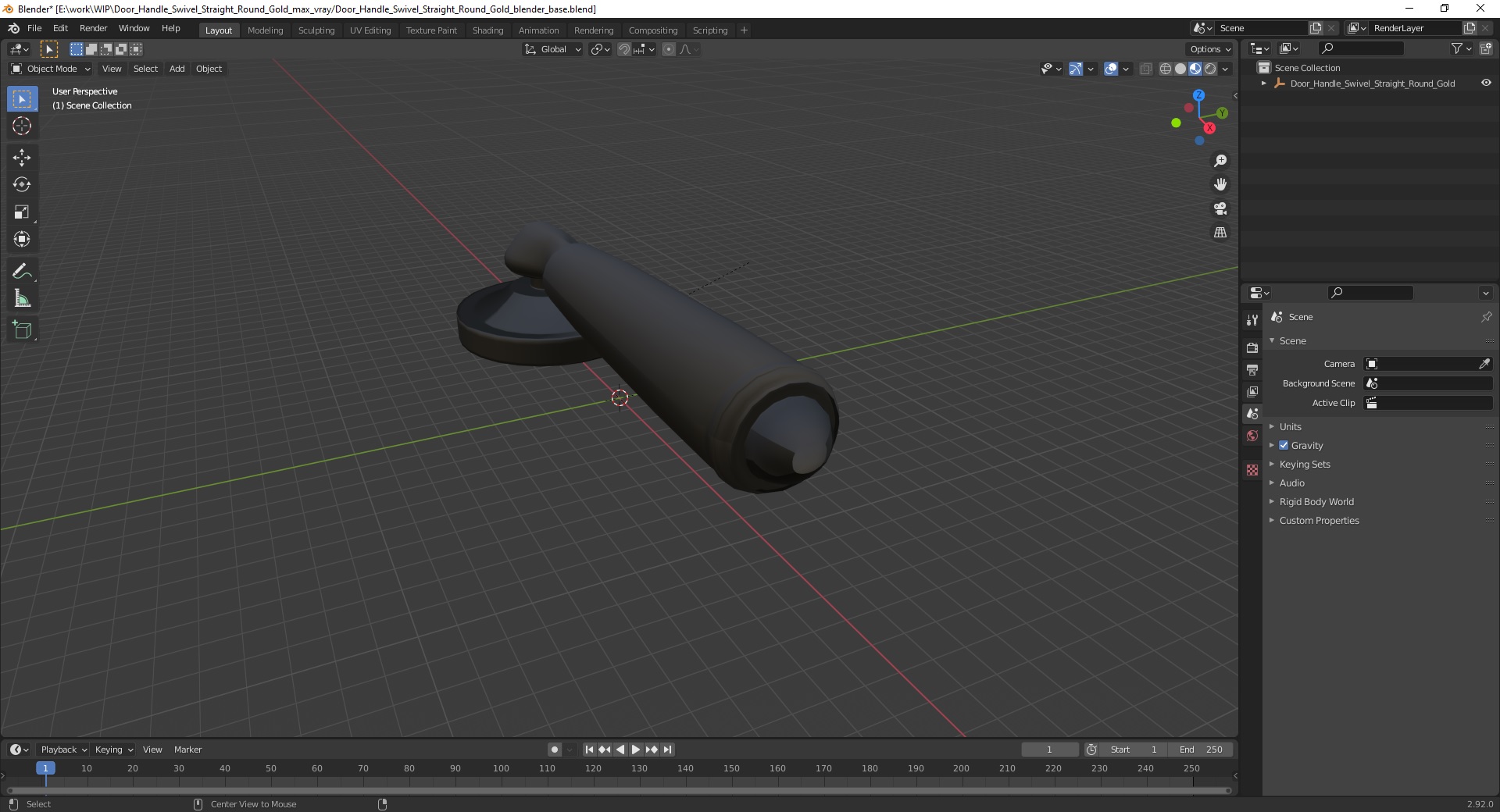Play the animation forward
Image resolution: width=1500 pixels, height=812 pixels.
click(636, 750)
